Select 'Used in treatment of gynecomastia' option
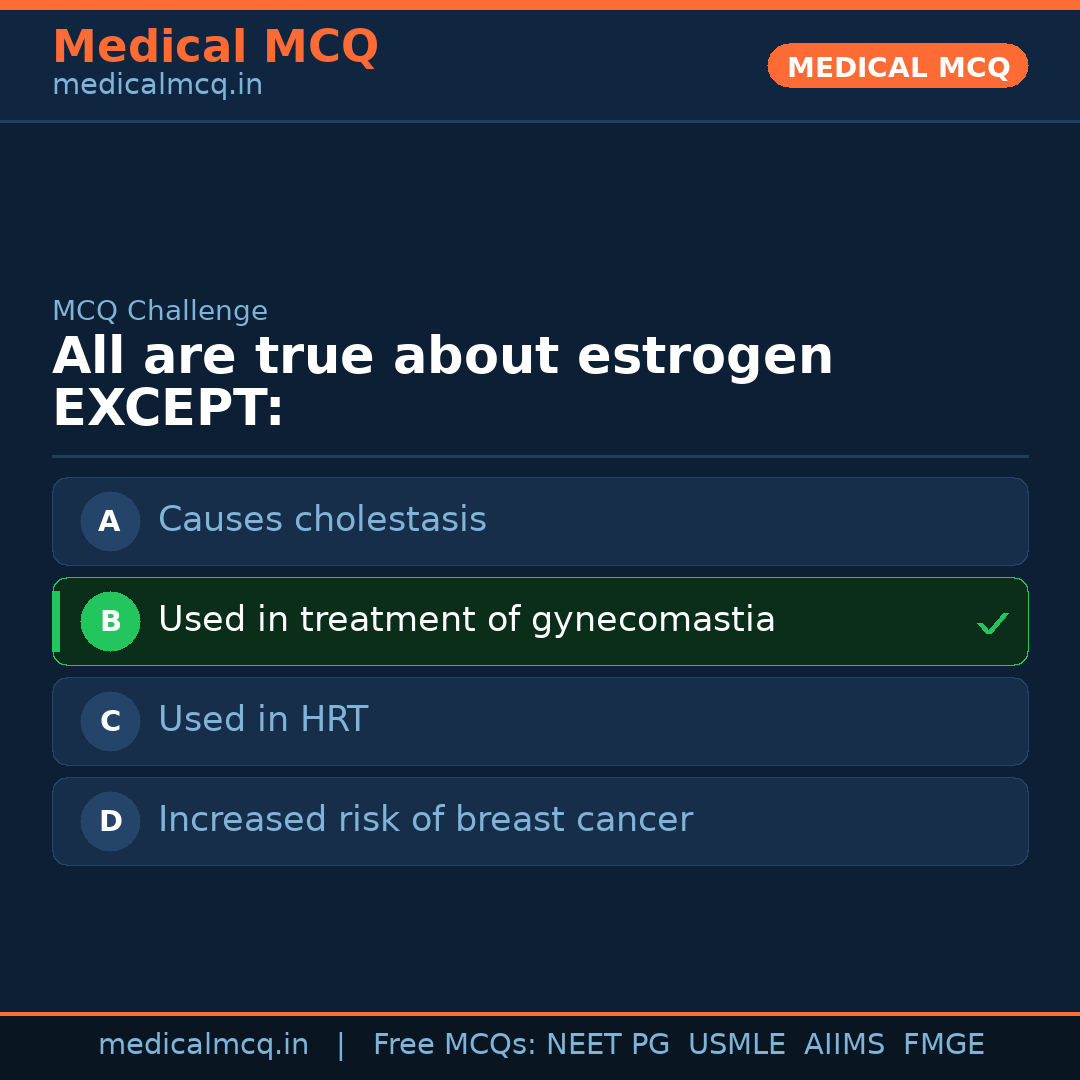1080x1080 pixels. pyautogui.click(x=466, y=620)
